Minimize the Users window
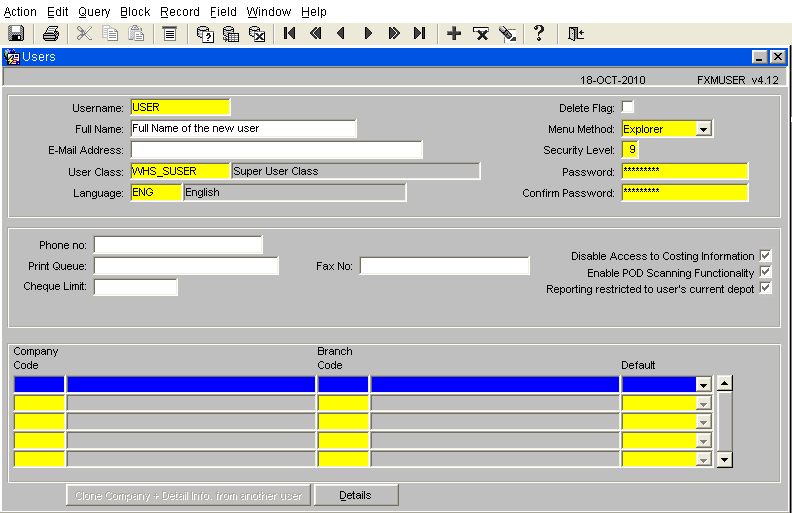This screenshot has height=513, width=792. (759, 57)
